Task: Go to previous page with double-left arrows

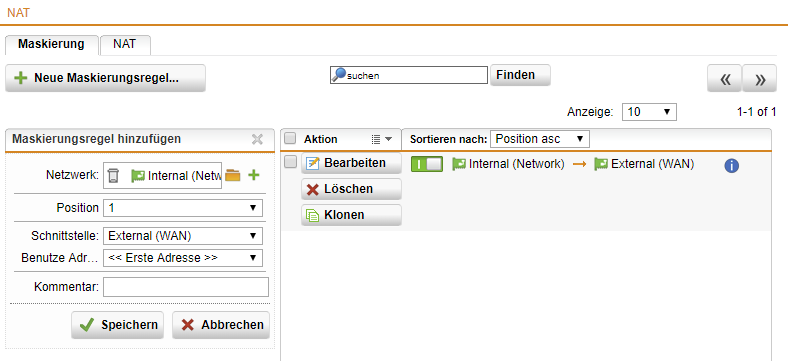Action: pos(724,79)
